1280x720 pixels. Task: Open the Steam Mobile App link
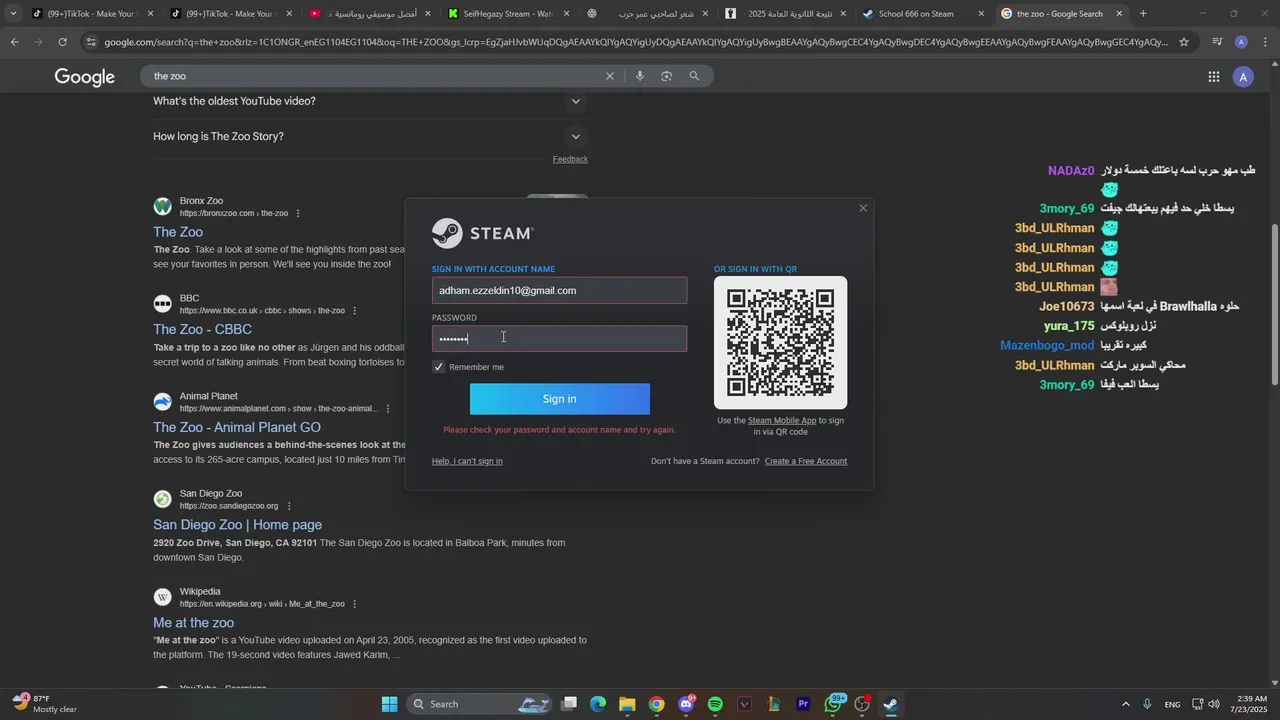[x=782, y=421]
